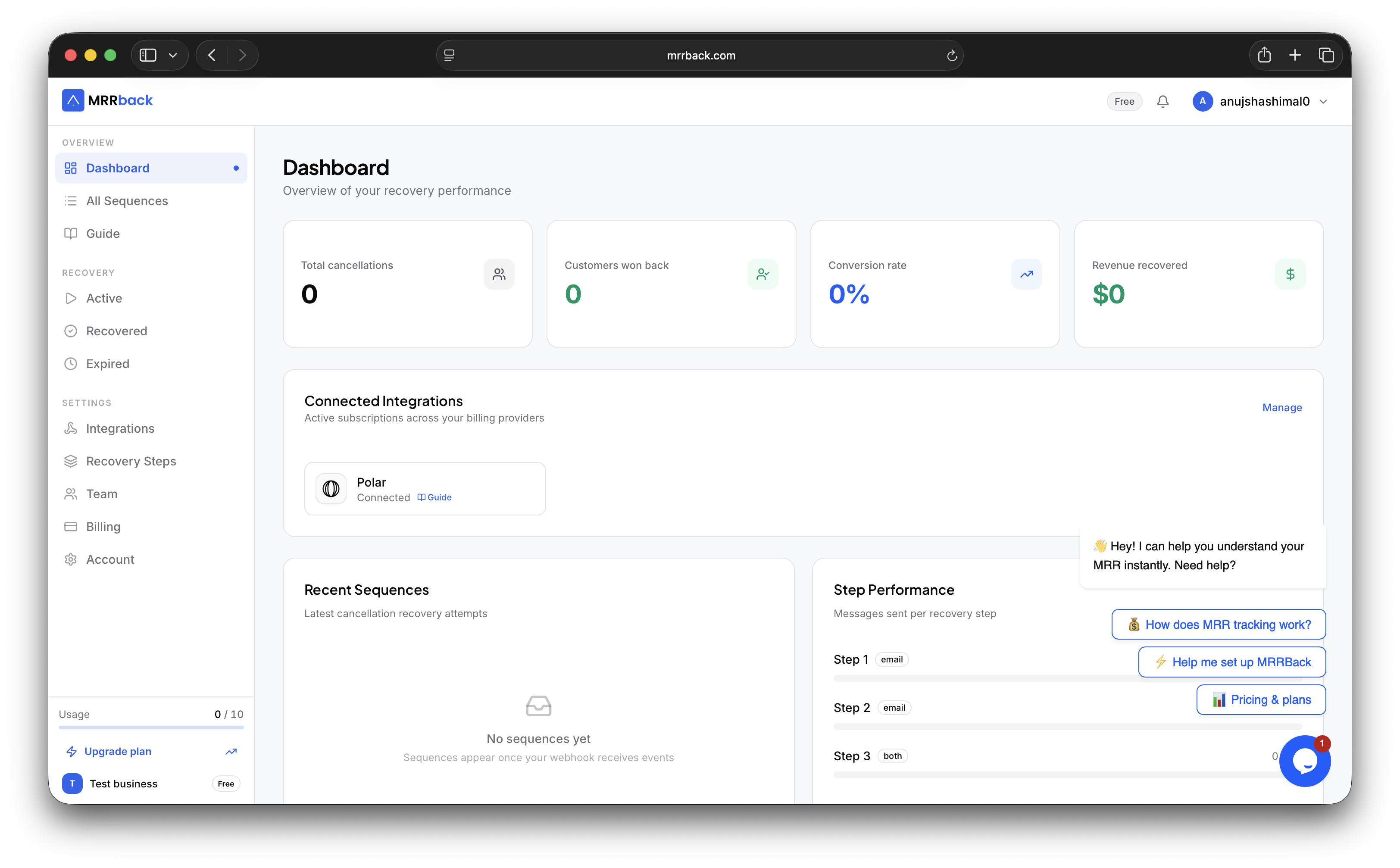Click the browser share icon
This screenshot has width=1400, height=868.
[x=1265, y=55]
